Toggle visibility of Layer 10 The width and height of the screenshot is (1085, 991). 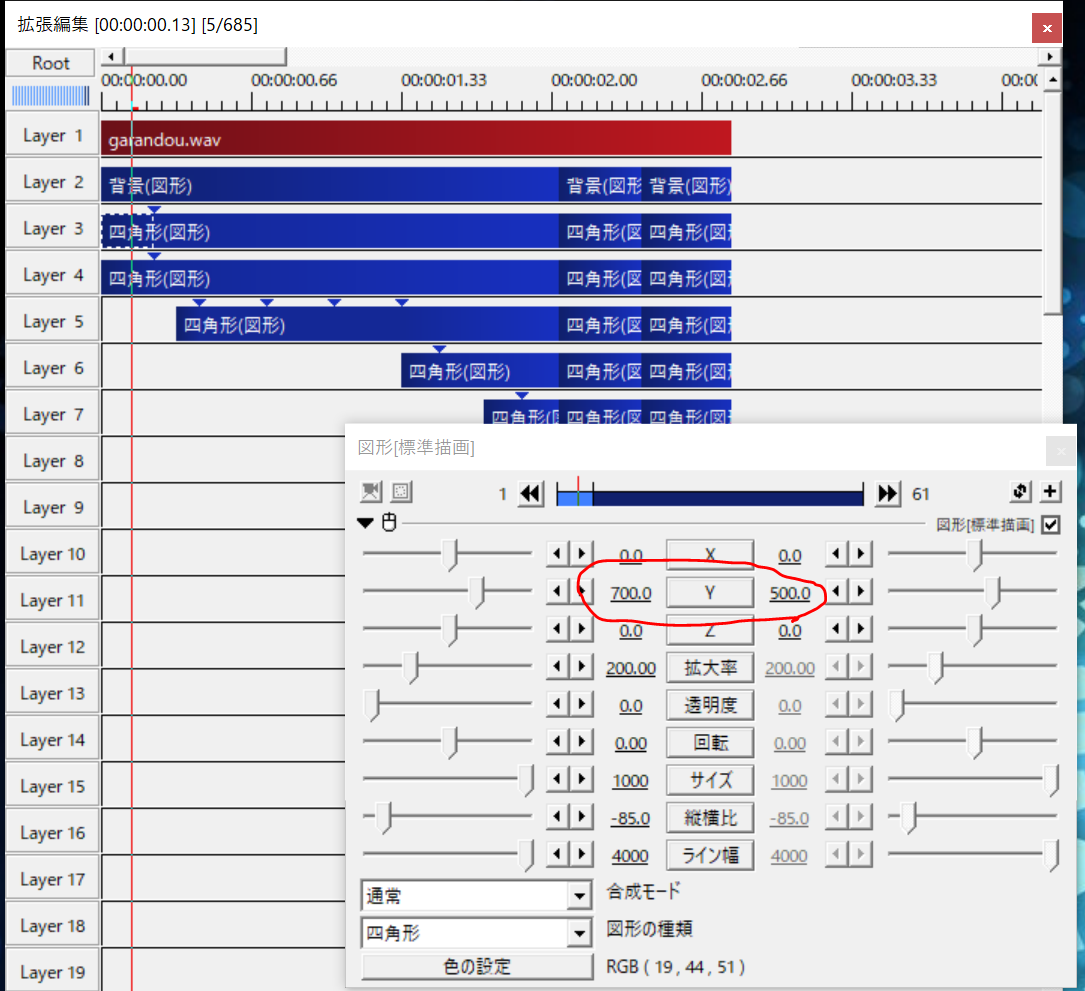click(52, 554)
